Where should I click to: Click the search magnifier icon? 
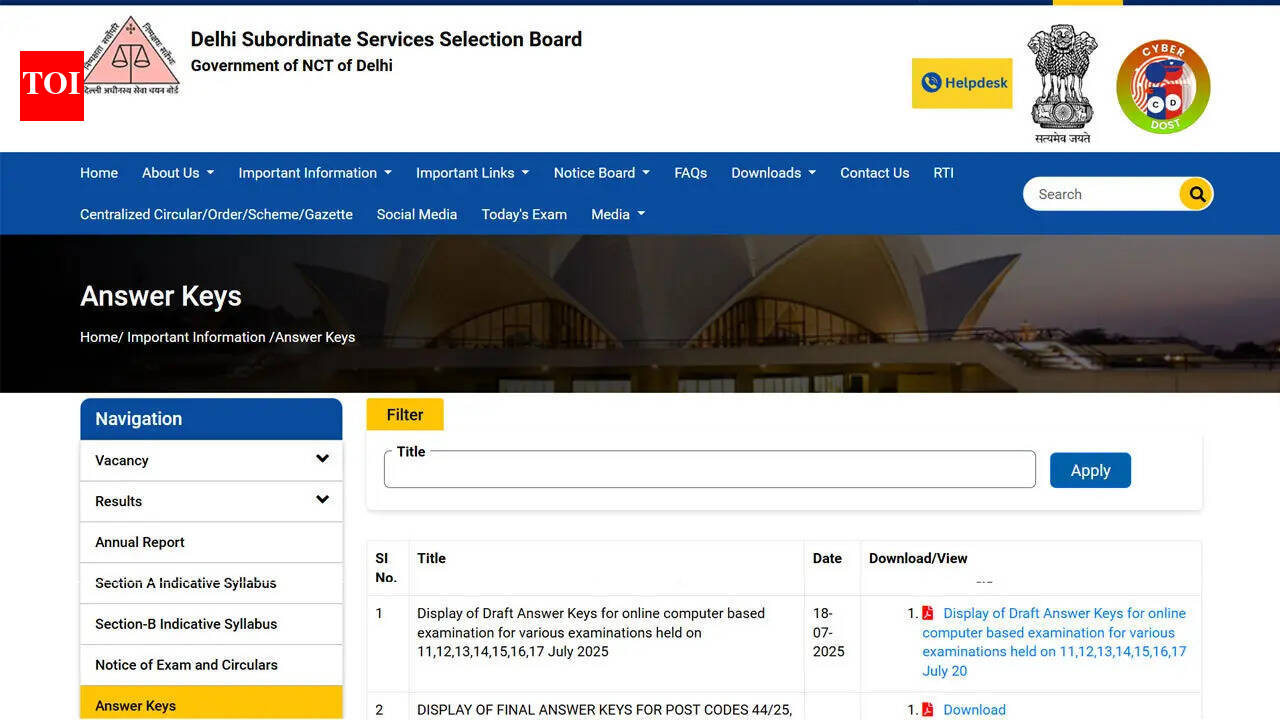(1196, 194)
